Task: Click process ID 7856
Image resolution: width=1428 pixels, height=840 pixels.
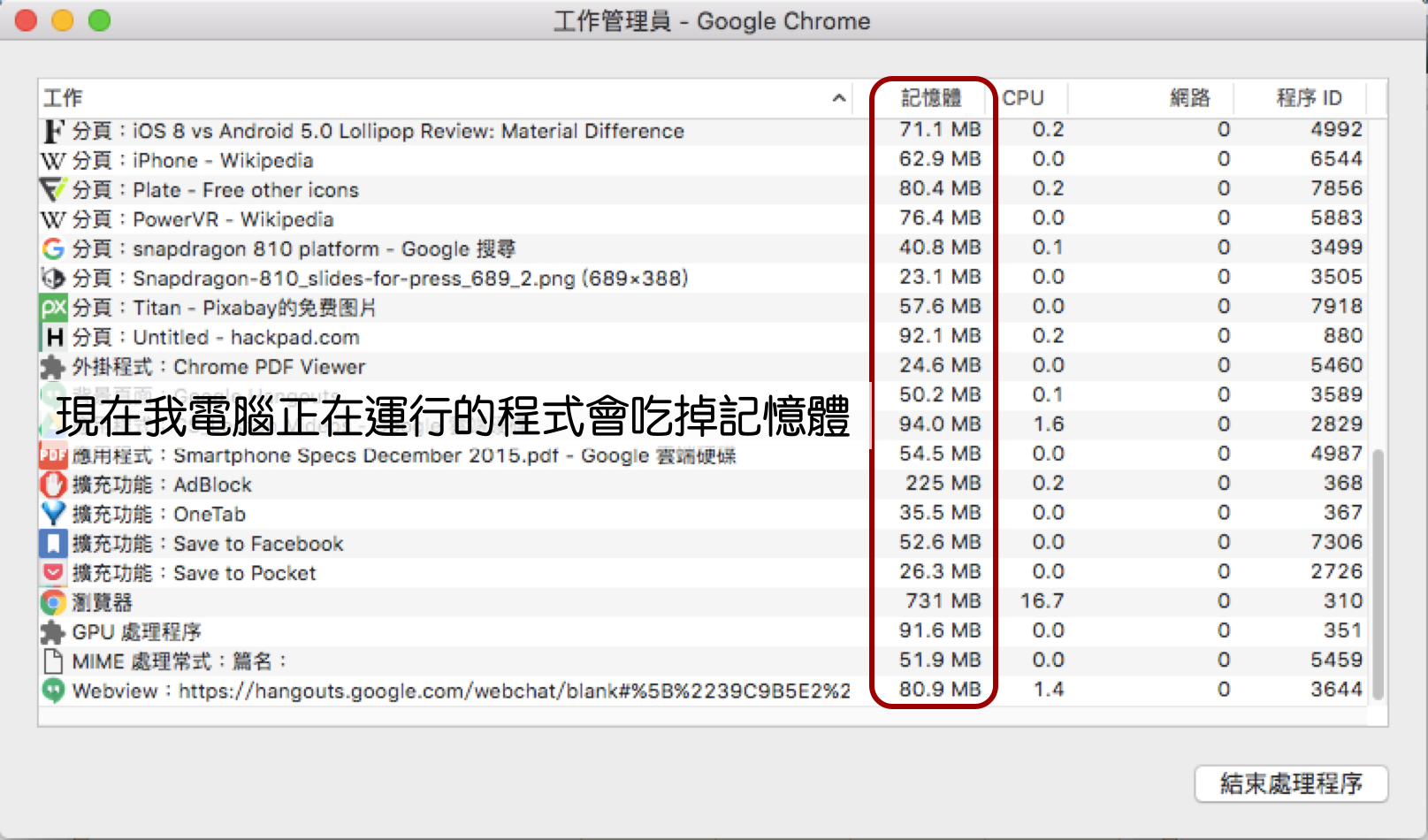Action: pyautogui.click(x=1336, y=189)
